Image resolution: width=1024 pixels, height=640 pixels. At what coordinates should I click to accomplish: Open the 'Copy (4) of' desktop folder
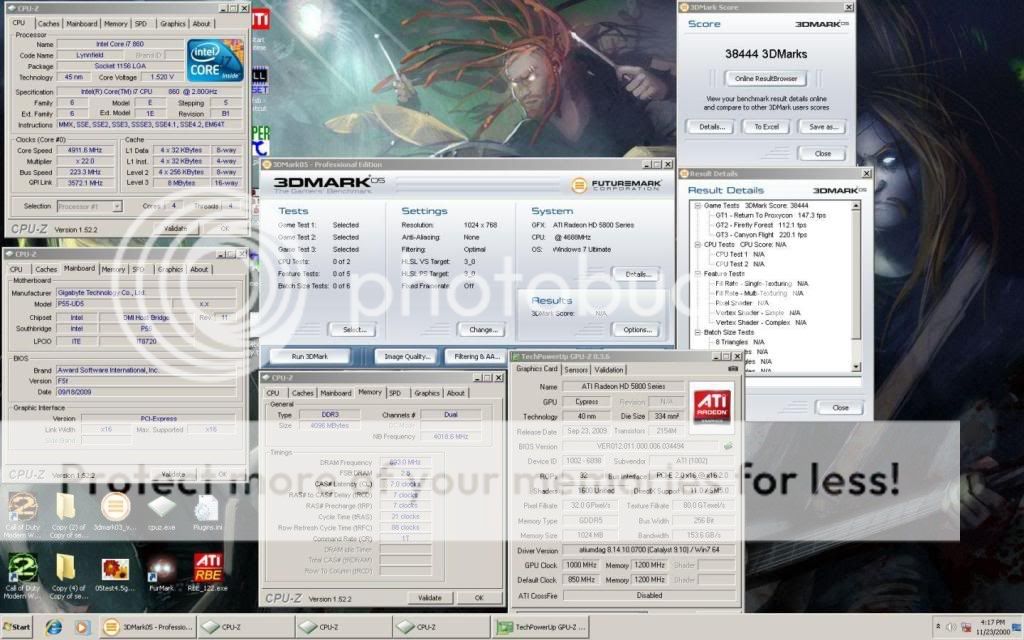point(68,576)
